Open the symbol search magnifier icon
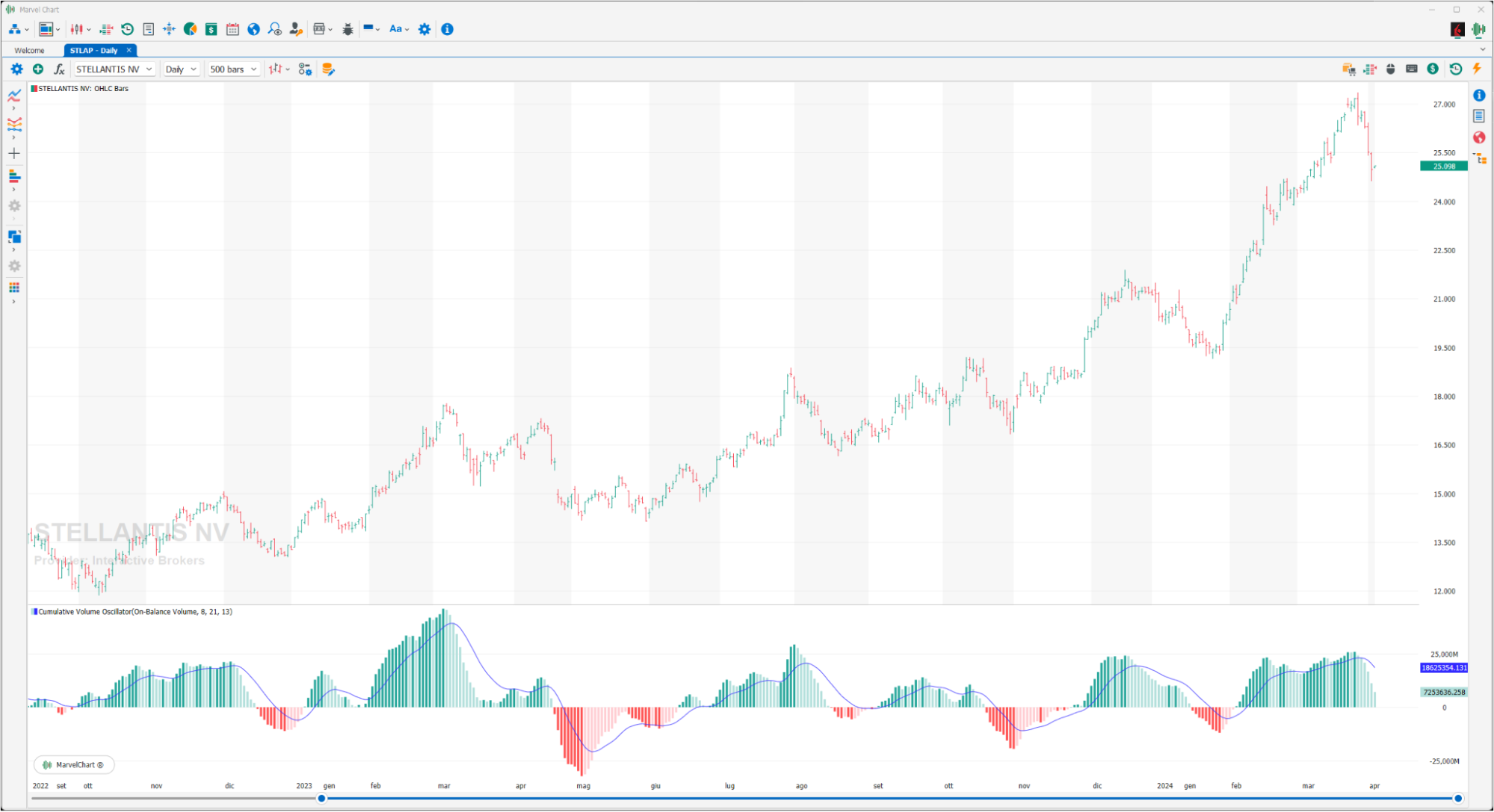 275,29
